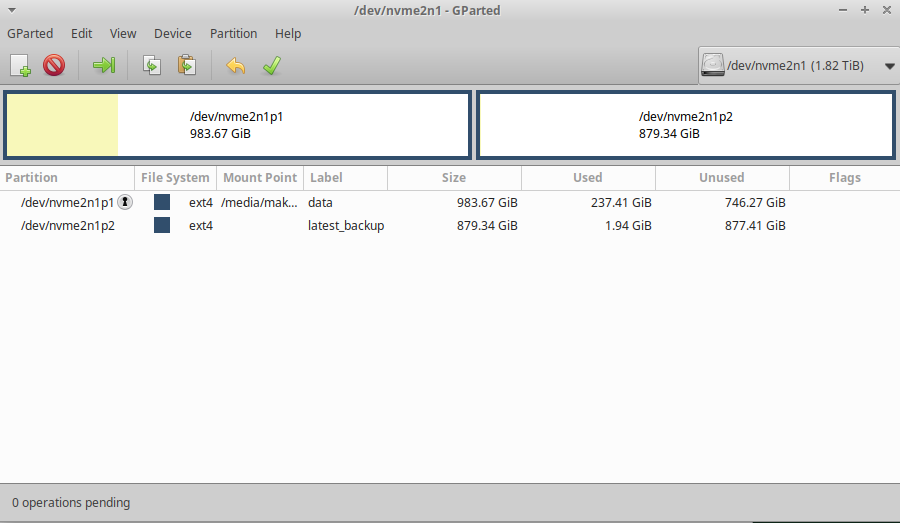Image resolution: width=900 pixels, height=523 pixels.
Task: Open the Device menu
Action: 173,33
